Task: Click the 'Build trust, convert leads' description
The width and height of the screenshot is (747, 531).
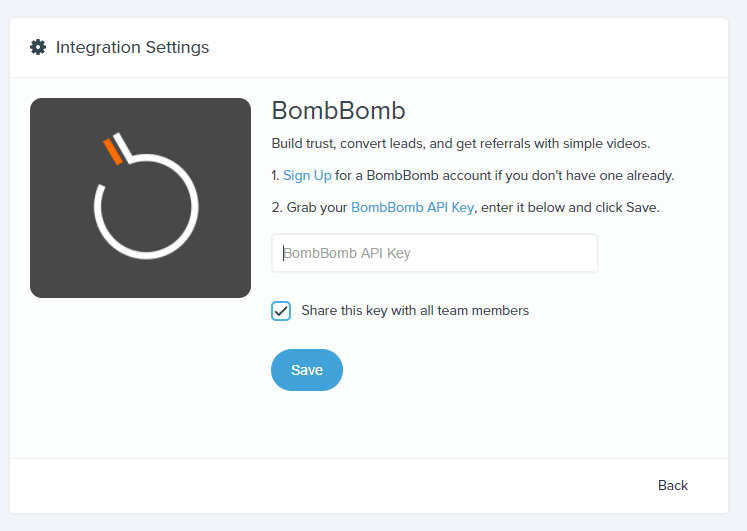Action: (x=461, y=144)
